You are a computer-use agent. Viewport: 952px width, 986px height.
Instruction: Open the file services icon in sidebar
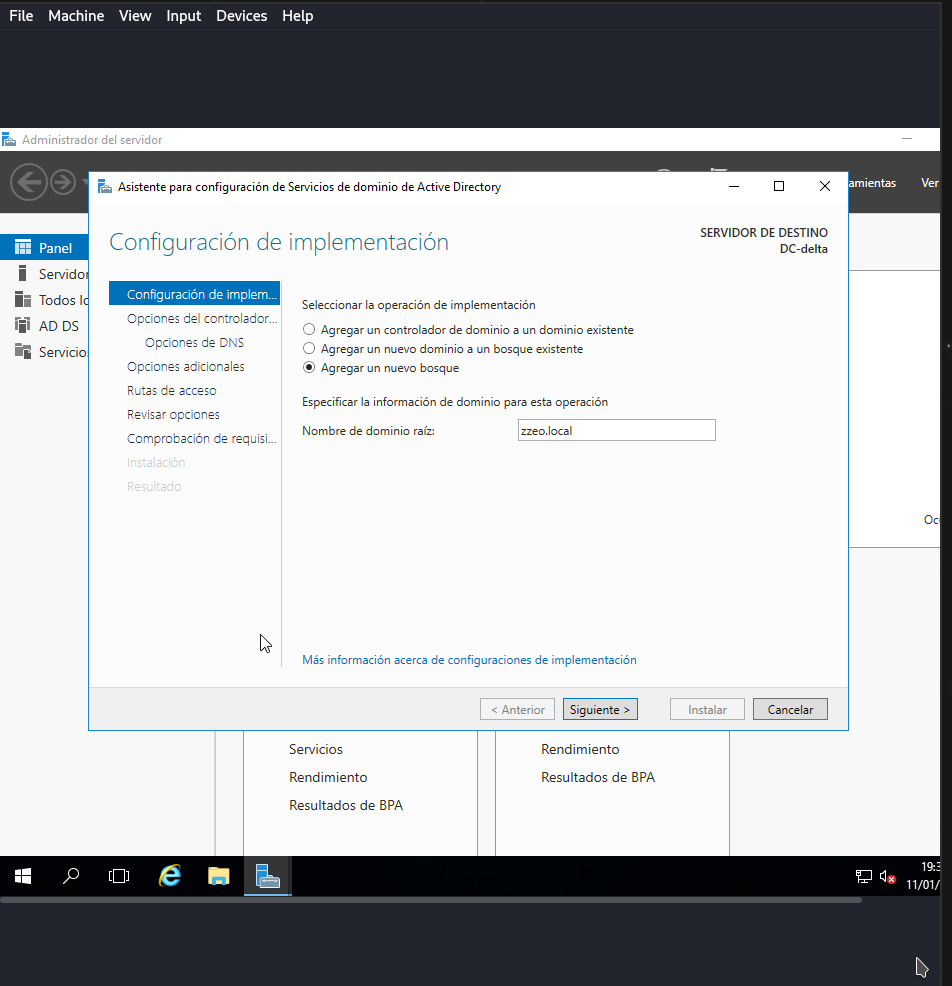23,352
